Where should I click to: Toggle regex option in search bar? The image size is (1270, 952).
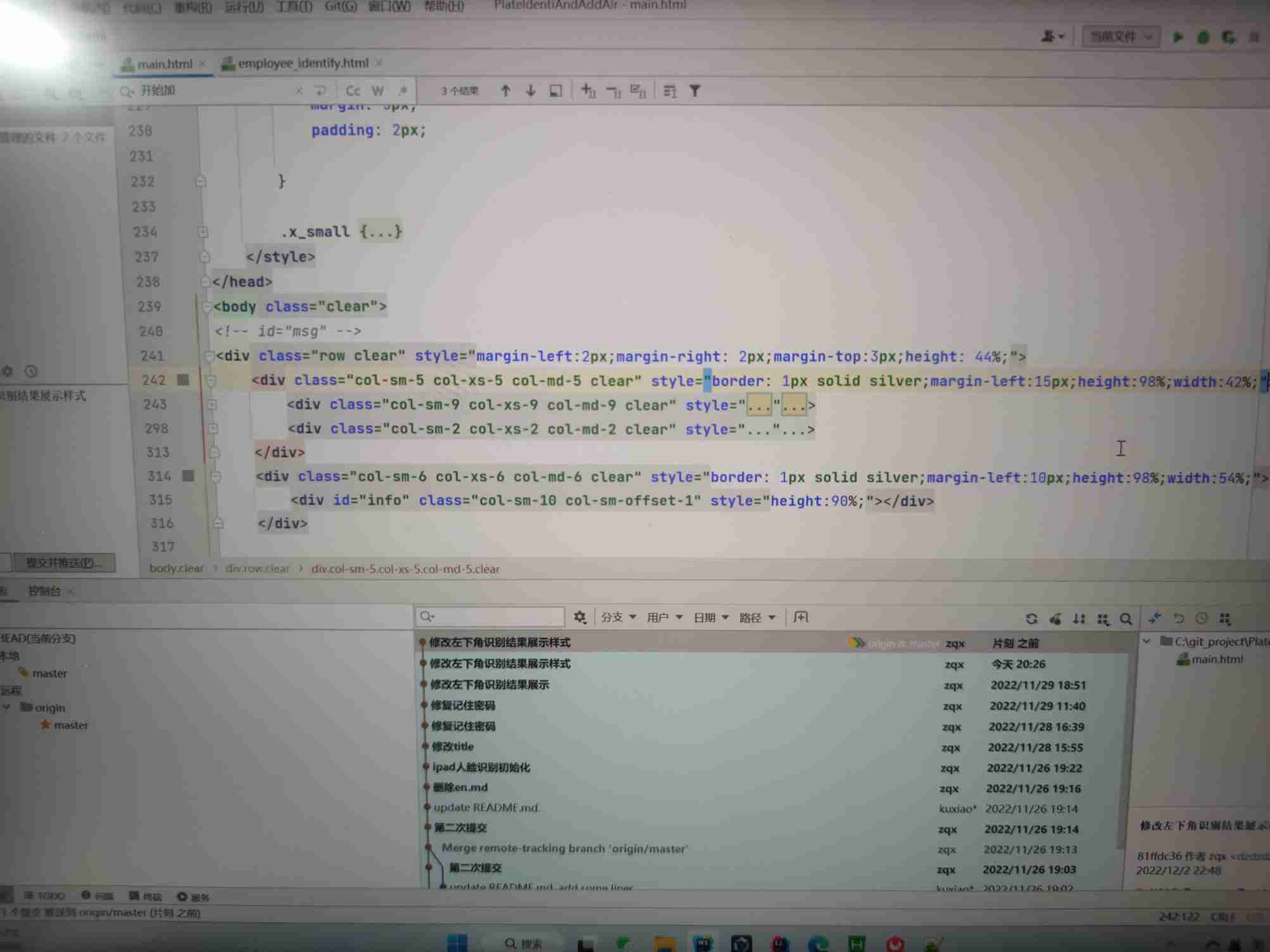[x=402, y=91]
